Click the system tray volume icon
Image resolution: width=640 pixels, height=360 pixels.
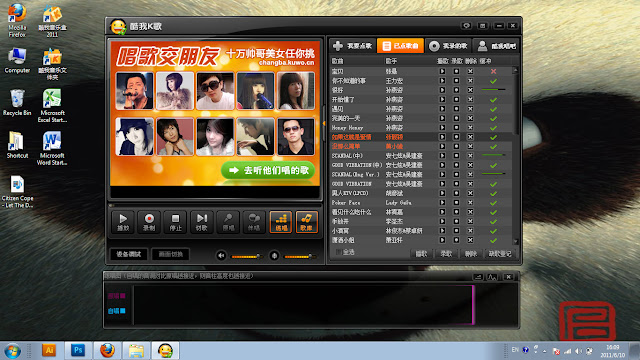[578, 351]
